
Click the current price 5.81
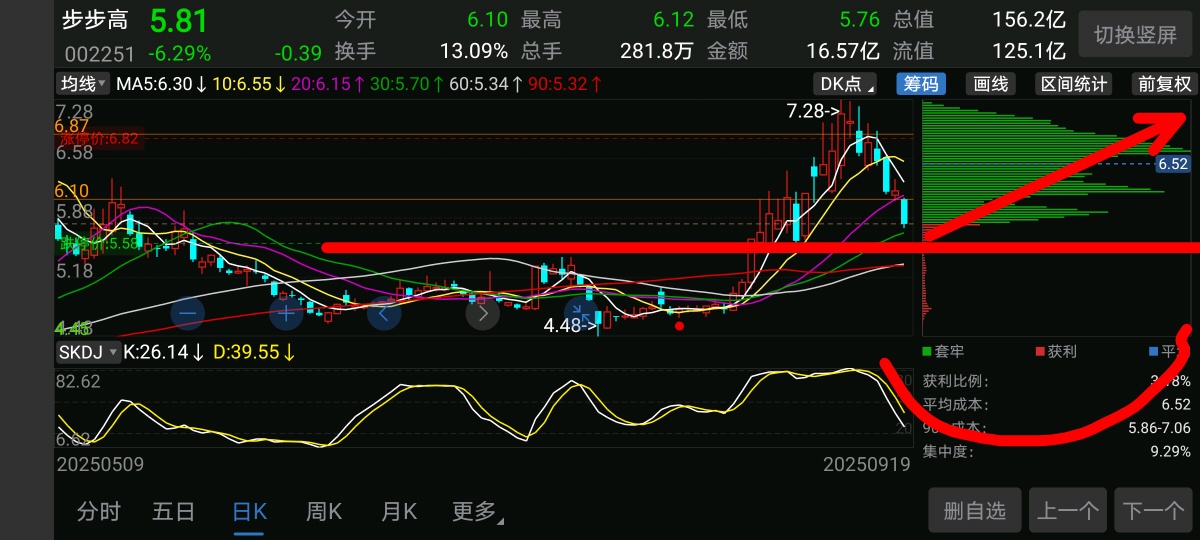click(179, 21)
